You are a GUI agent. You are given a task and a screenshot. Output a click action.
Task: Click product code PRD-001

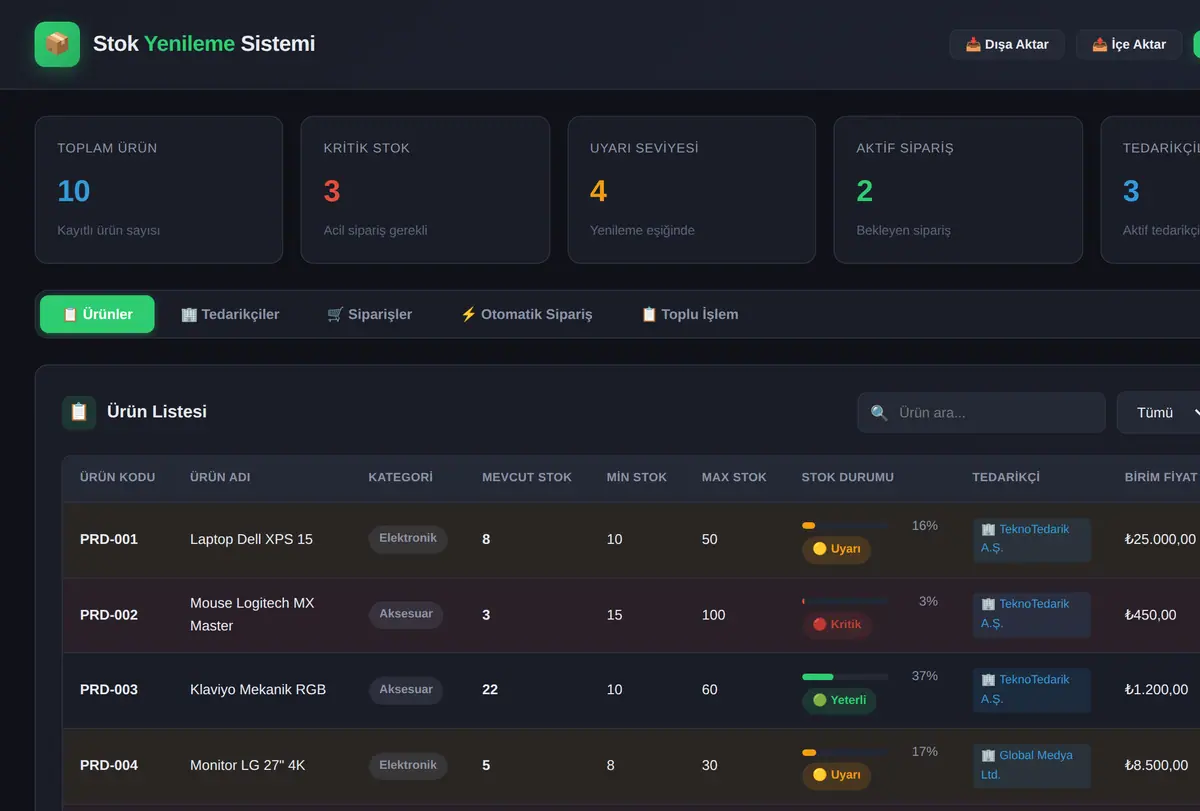[x=109, y=539]
